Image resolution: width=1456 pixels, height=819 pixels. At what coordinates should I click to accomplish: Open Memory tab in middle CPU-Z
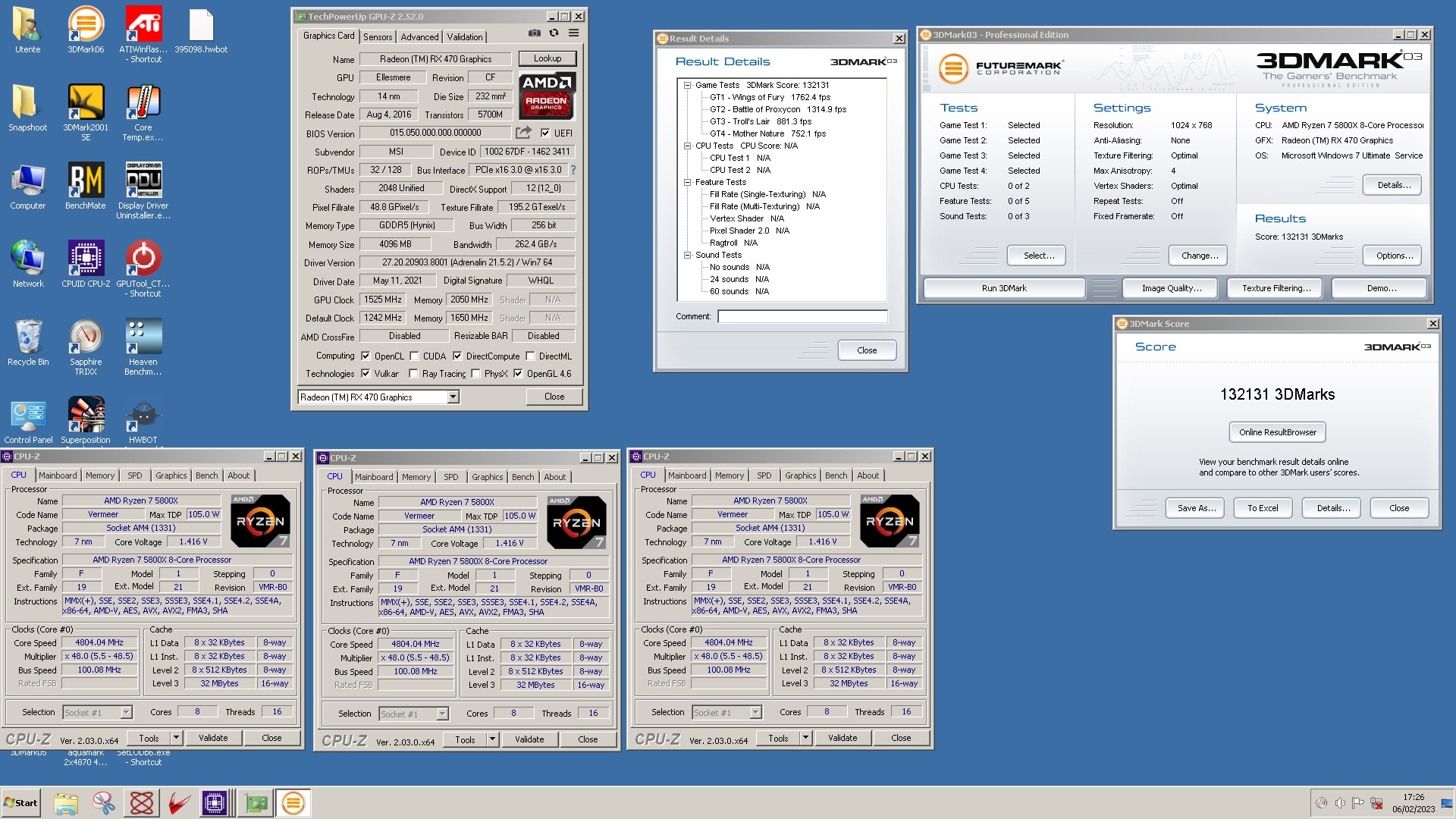(416, 477)
